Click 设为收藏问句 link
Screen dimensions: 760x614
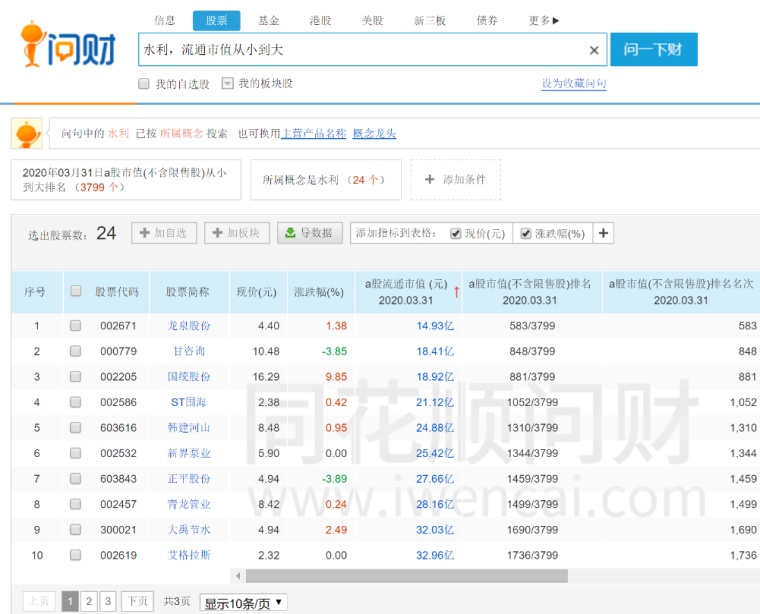coord(574,83)
